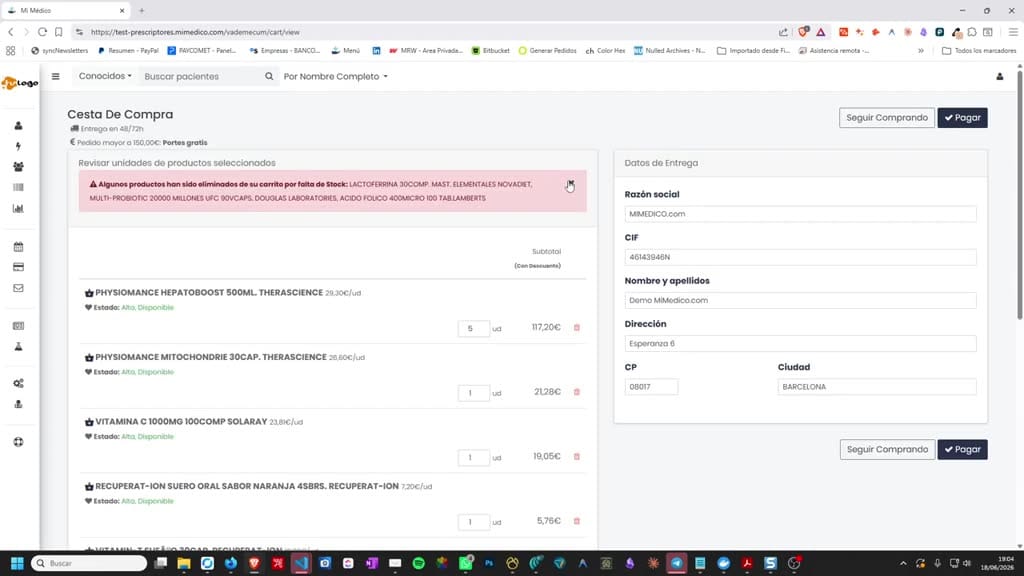The image size is (1024, 576).
Task: Focus the Buscar pacientes search field
Action: 201,76
